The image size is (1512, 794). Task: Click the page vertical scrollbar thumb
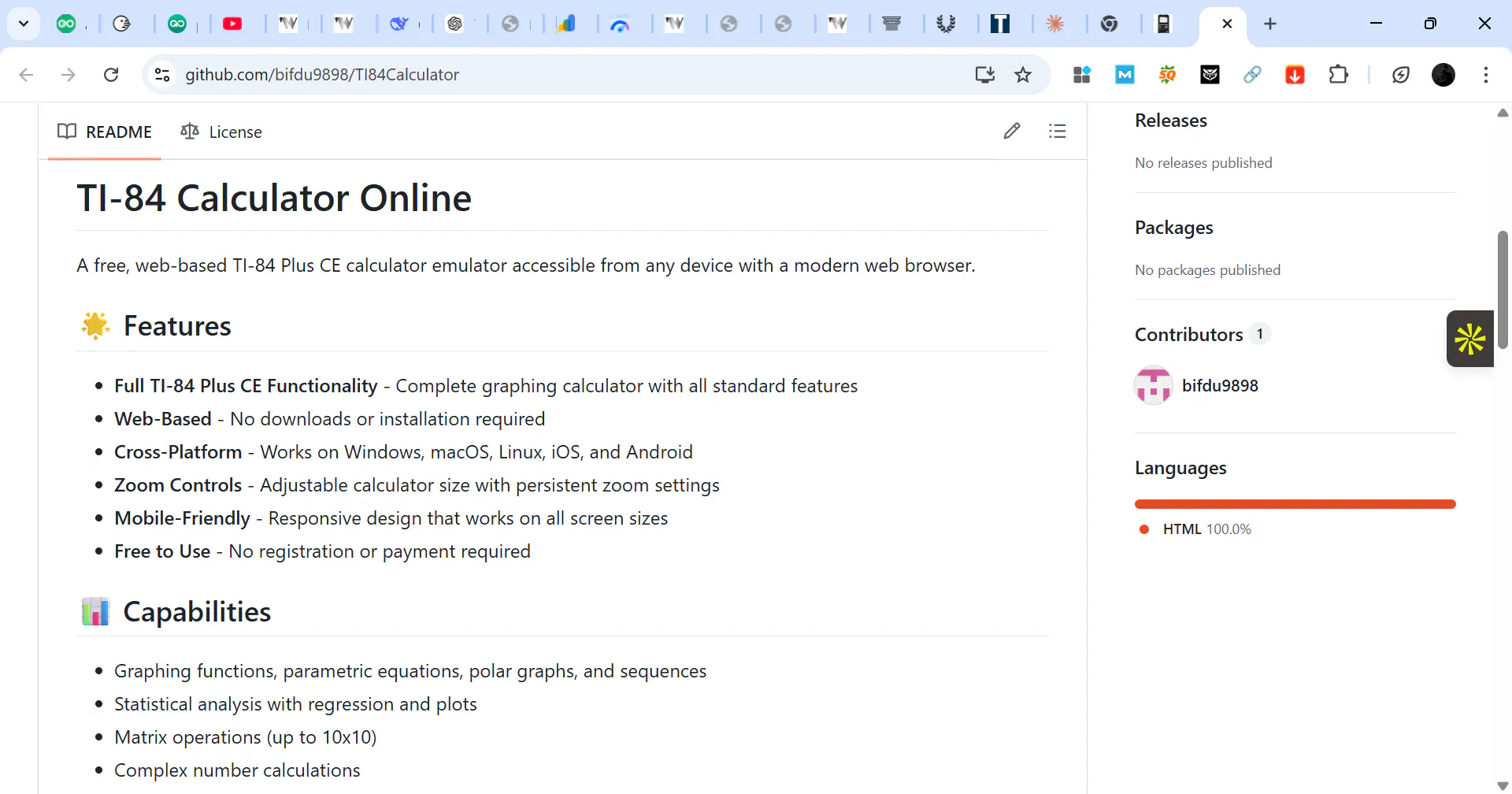coord(1503,289)
